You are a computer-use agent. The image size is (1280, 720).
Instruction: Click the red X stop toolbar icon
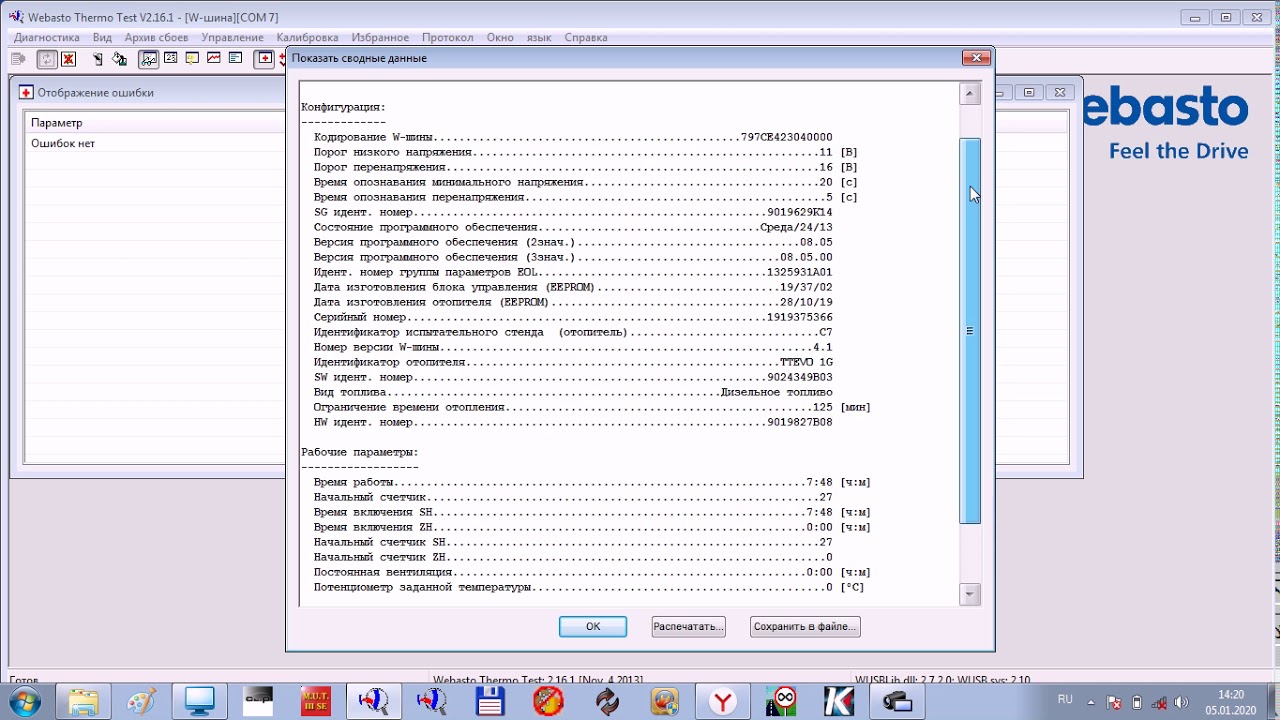pyautogui.click(x=68, y=59)
